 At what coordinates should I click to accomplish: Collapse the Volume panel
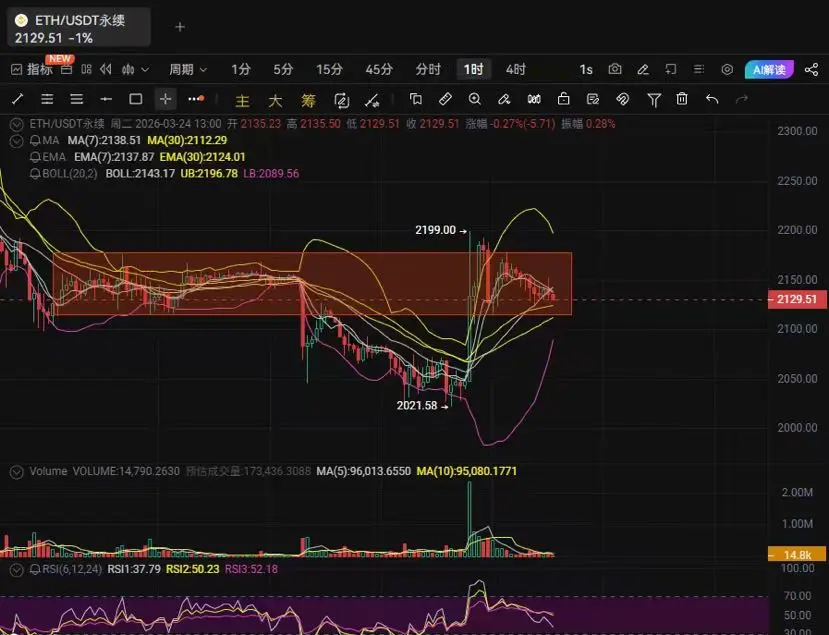coord(16,472)
